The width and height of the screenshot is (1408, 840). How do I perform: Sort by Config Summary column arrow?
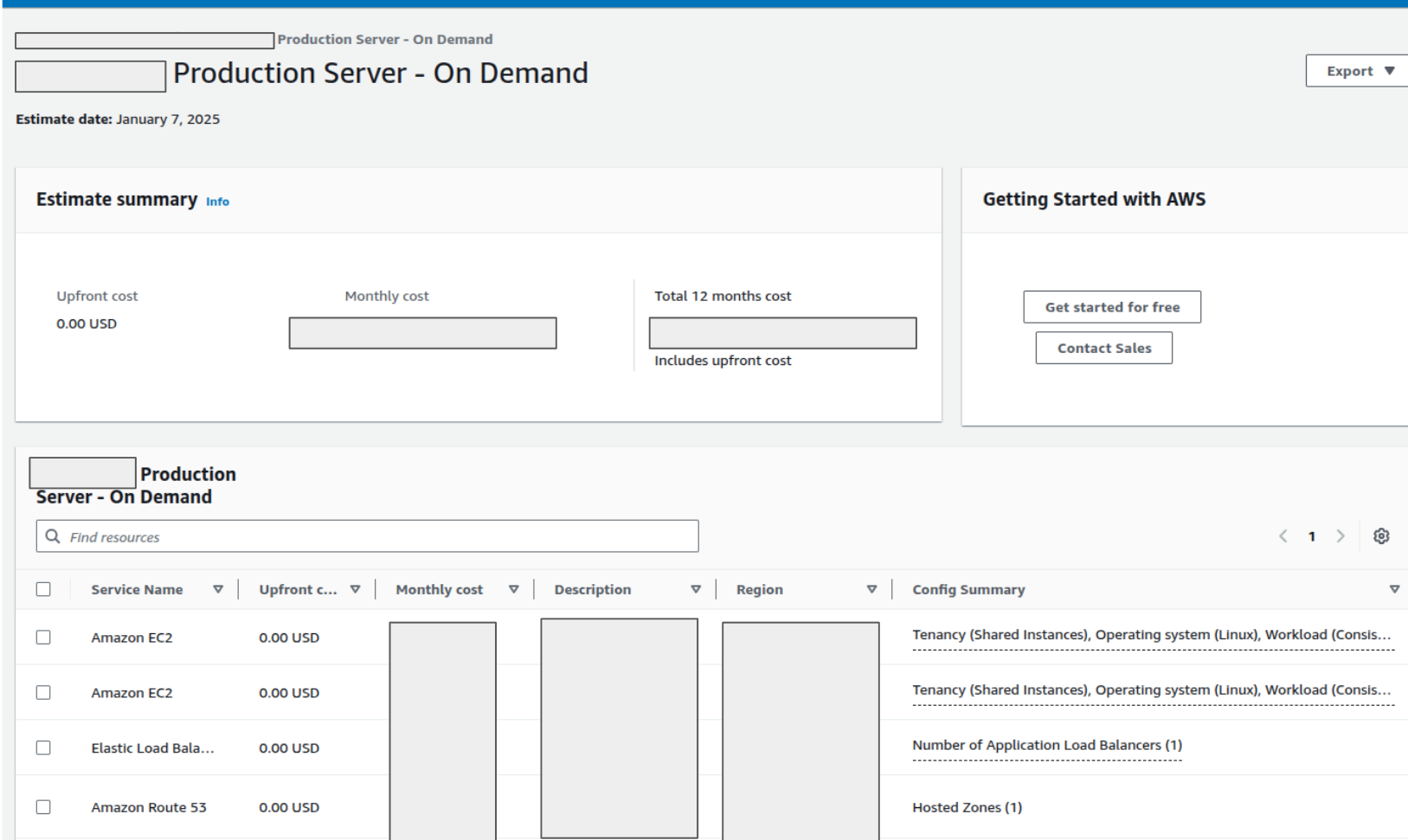1394,589
